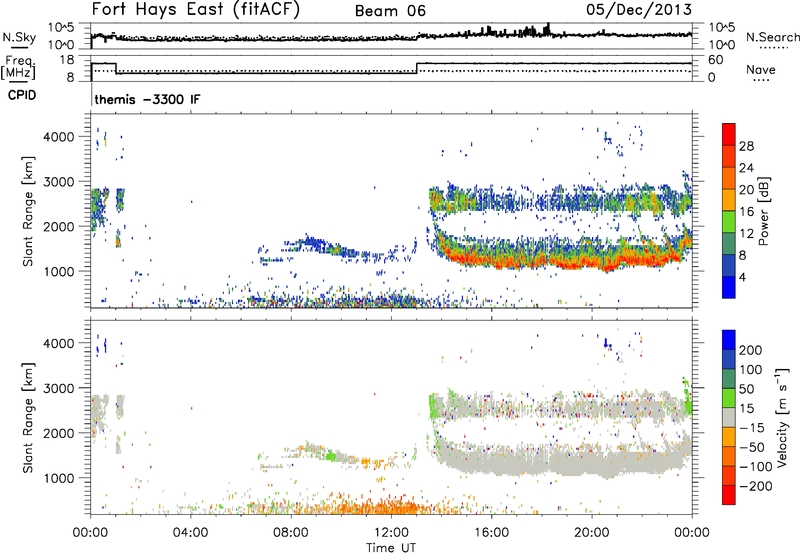The image size is (800, 554).
Task: Click the 'N.Sky' legend label
Action: pyautogui.click(x=19, y=37)
